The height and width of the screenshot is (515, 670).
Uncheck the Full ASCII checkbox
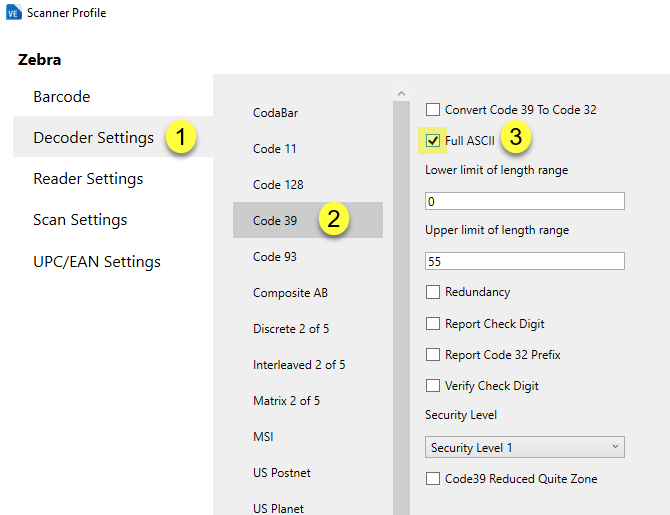[433, 141]
